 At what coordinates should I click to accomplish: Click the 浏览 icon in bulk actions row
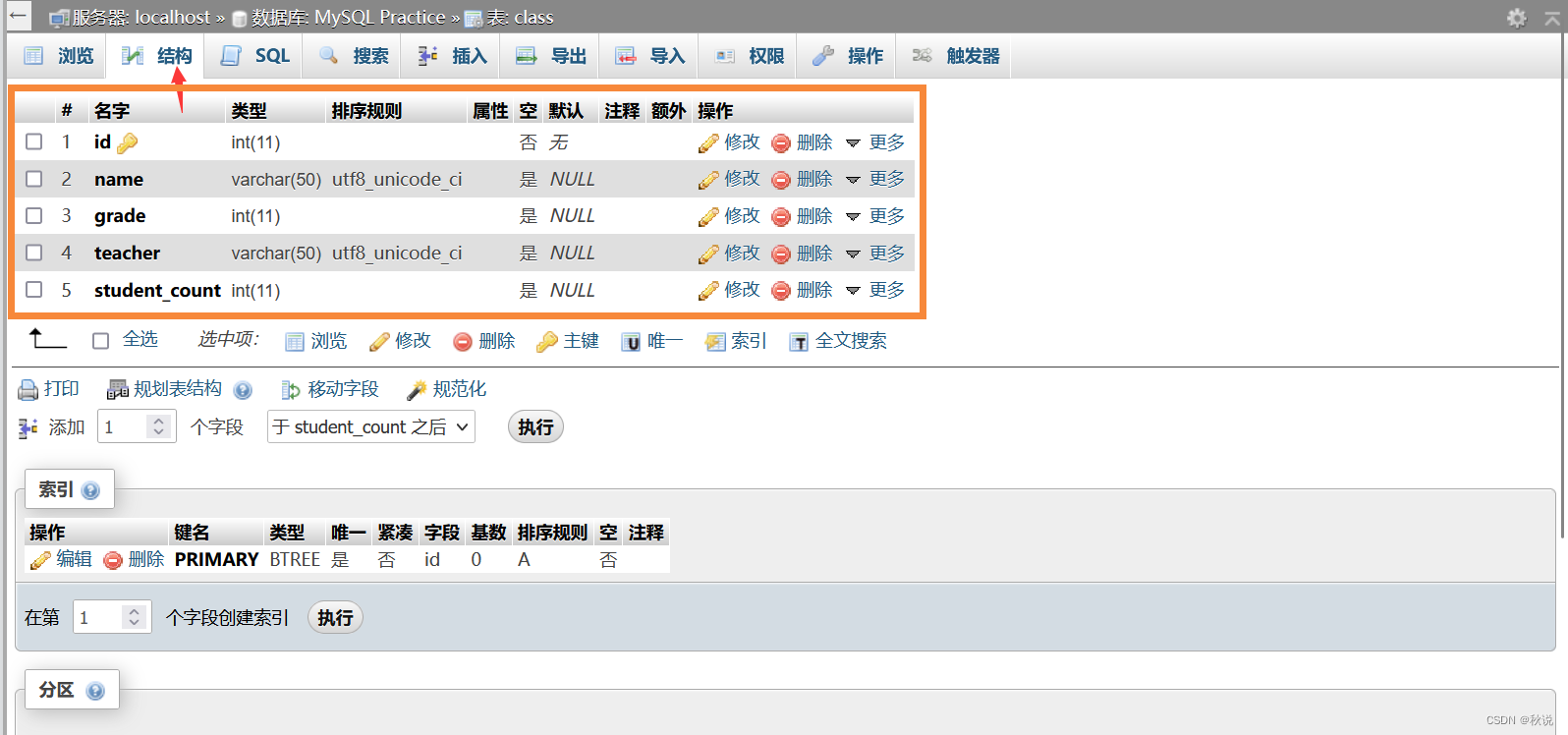(295, 342)
